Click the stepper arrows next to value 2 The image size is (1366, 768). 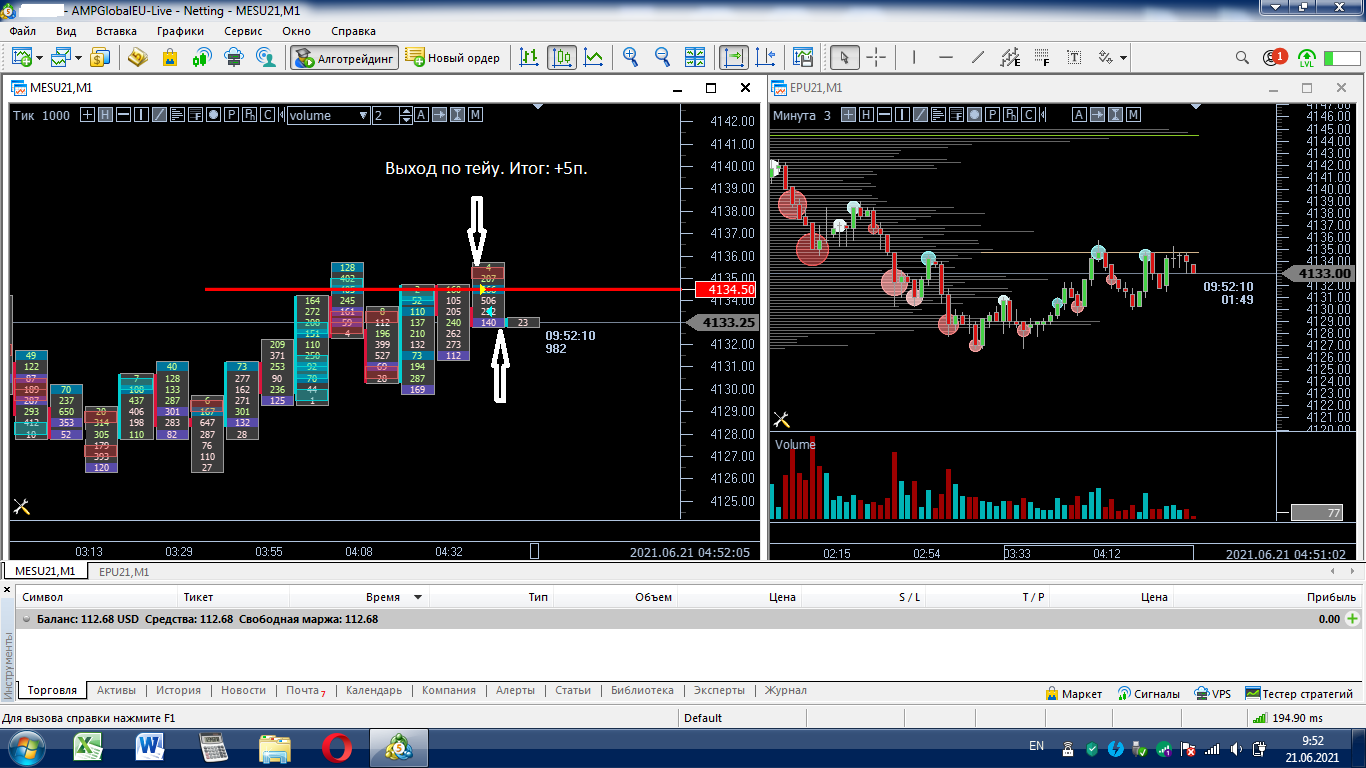pos(405,115)
